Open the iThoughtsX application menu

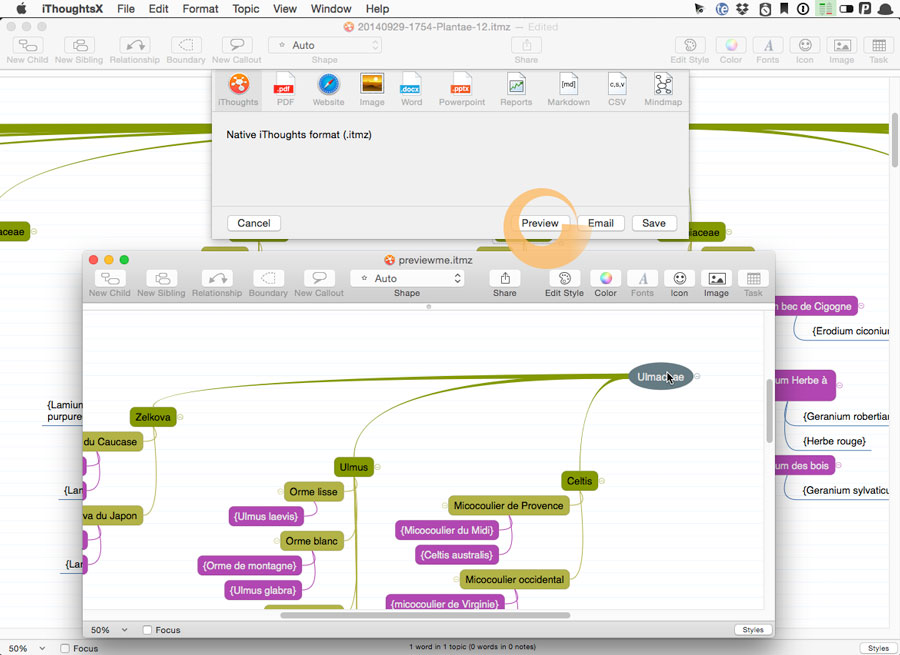coord(72,9)
